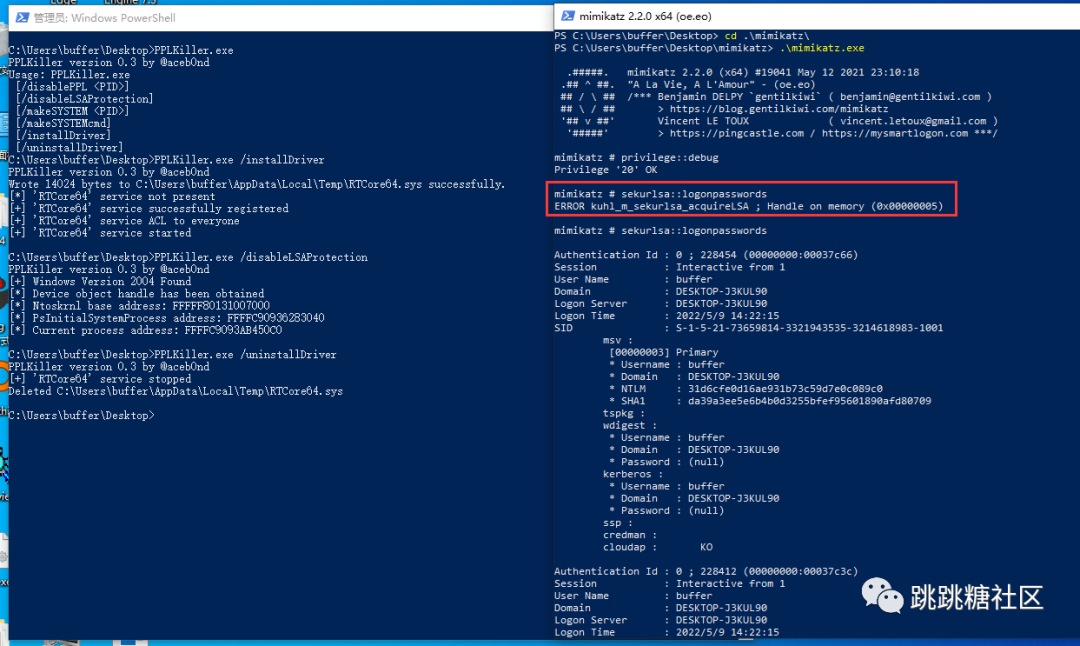Click the '[/disablePPL <PID>]' usage line

pos(72,87)
